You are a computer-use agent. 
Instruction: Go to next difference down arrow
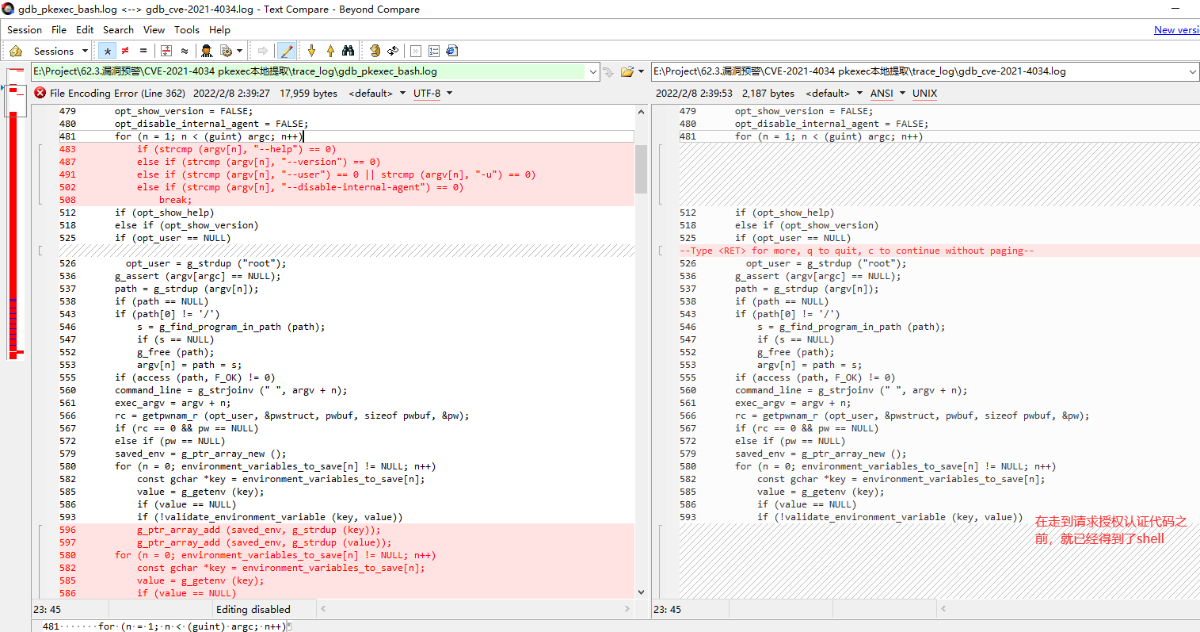tap(312, 50)
